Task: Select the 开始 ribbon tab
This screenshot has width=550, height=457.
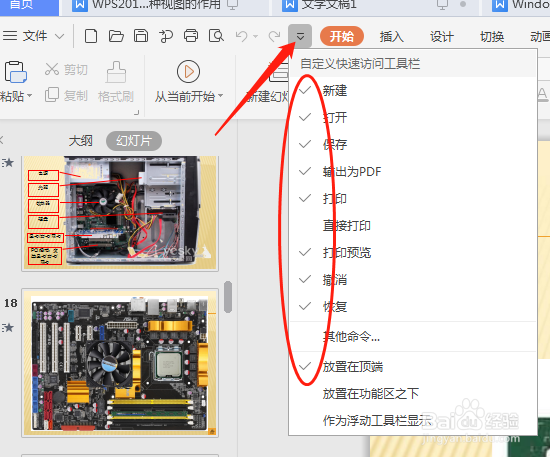Action: (342, 36)
